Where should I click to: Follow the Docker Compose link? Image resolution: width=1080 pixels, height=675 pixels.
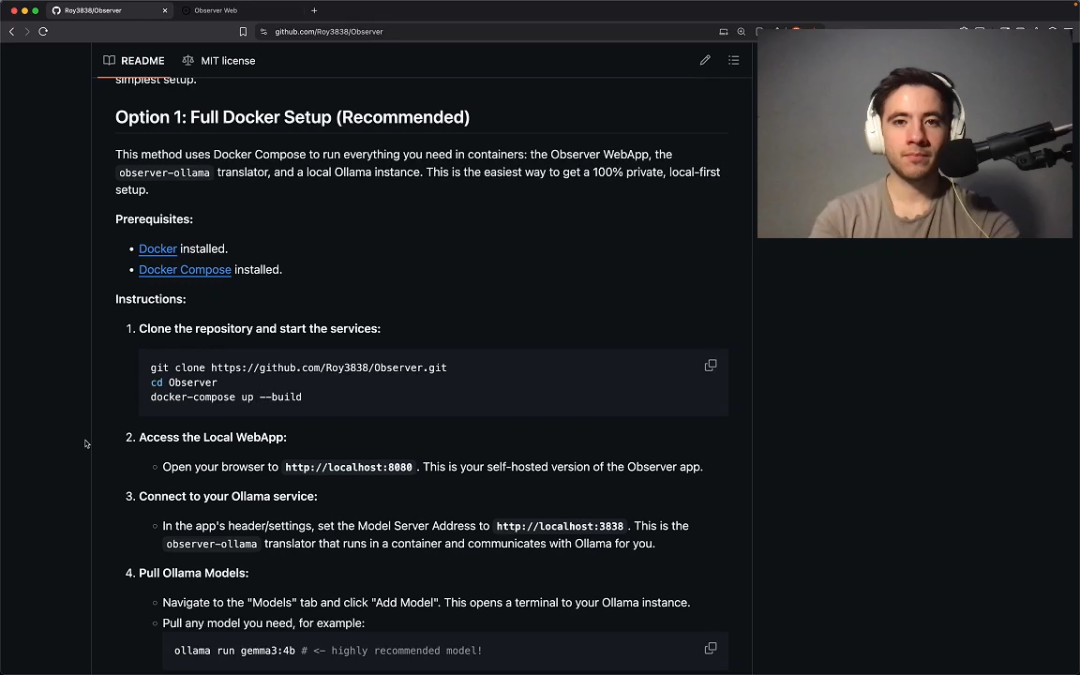185,269
